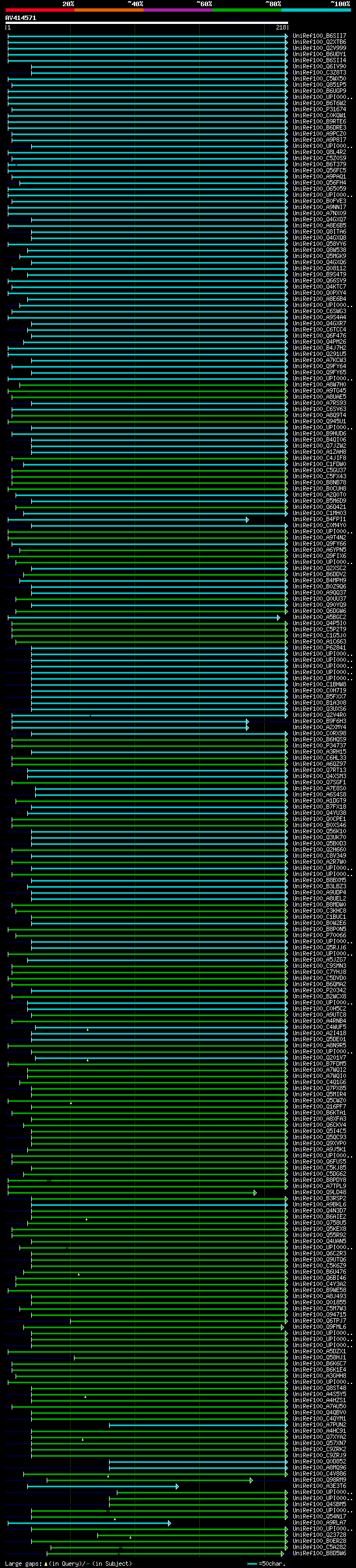Image resolution: width=356 pixels, height=1568 pixels.
Task: Select the UniRef100_P31674 label
Action: 319,110
